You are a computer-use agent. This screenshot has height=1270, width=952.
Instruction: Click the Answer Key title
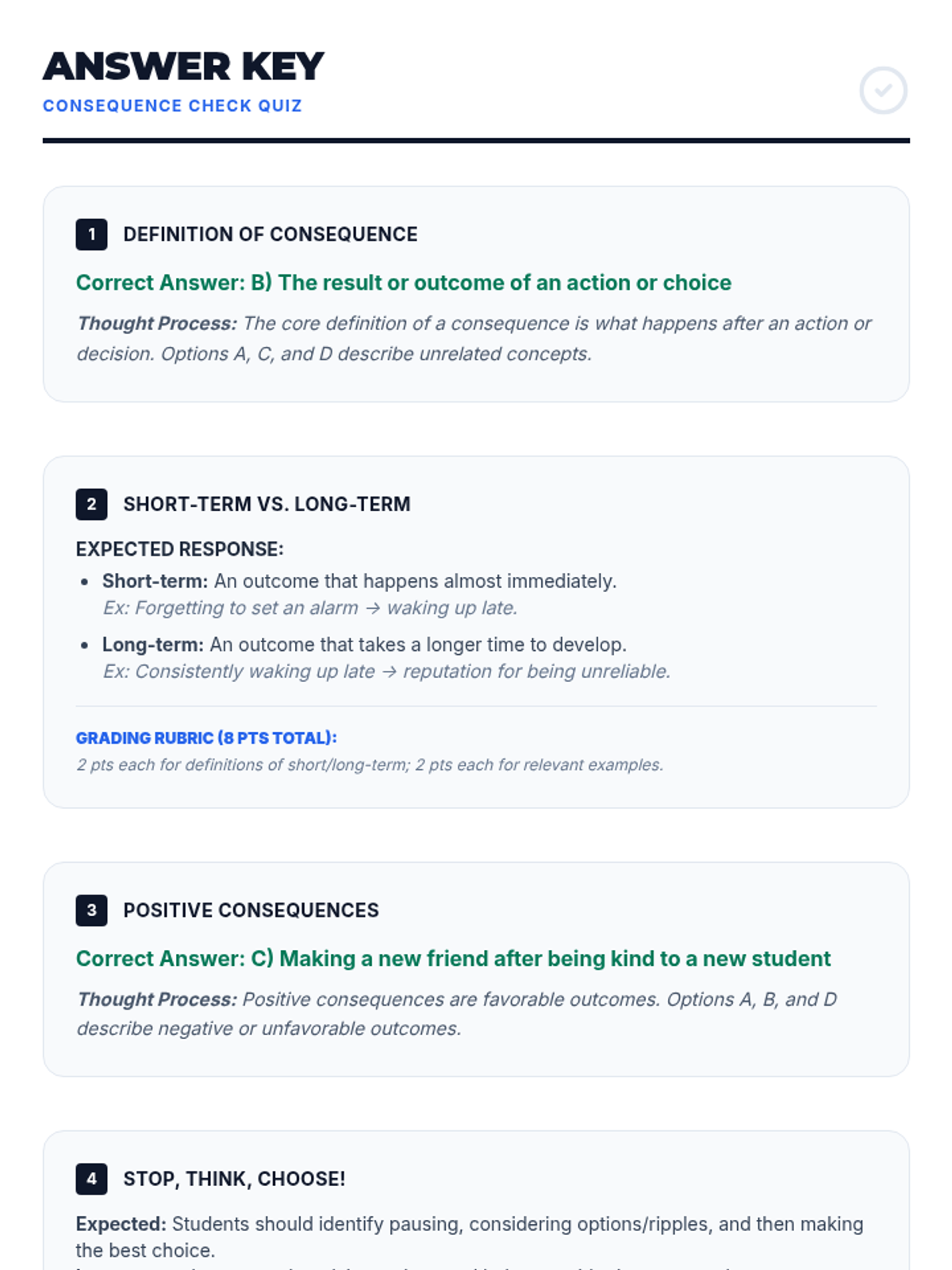[x=183, y=67]
